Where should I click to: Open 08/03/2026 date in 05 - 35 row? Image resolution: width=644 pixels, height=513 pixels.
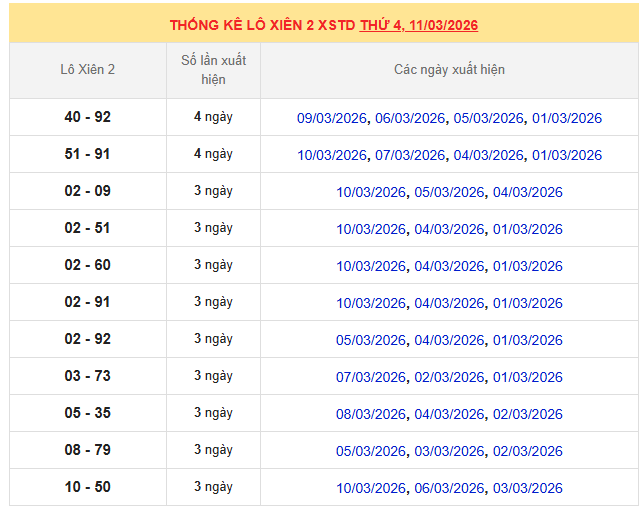click(x=371, y=414)
